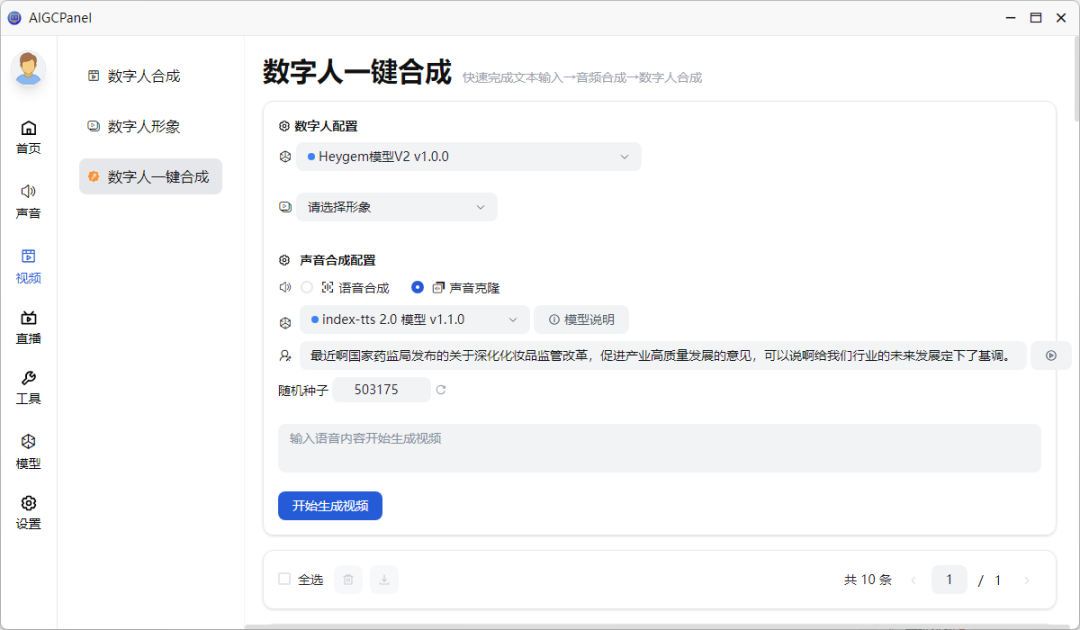This screenshot has width=1080, height=630.
Task: Play the voice clone audio preview
Action: (1051, 355)
